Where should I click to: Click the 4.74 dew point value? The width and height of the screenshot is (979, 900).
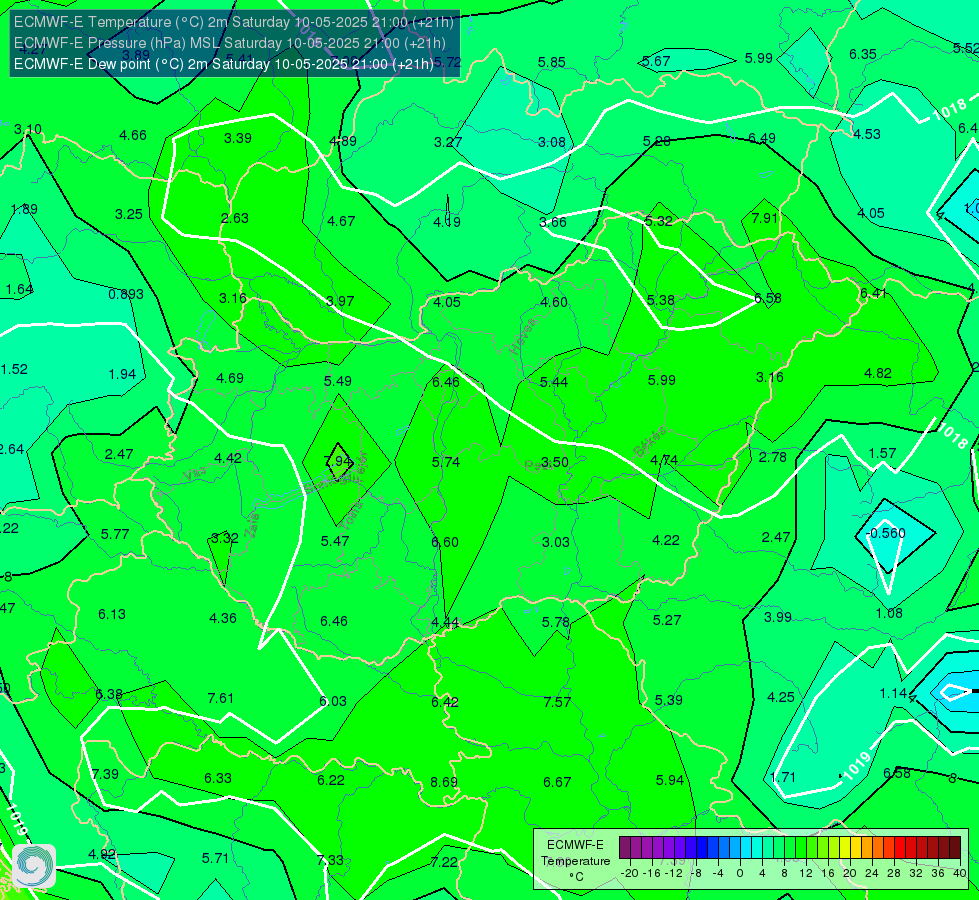[664, 460]
